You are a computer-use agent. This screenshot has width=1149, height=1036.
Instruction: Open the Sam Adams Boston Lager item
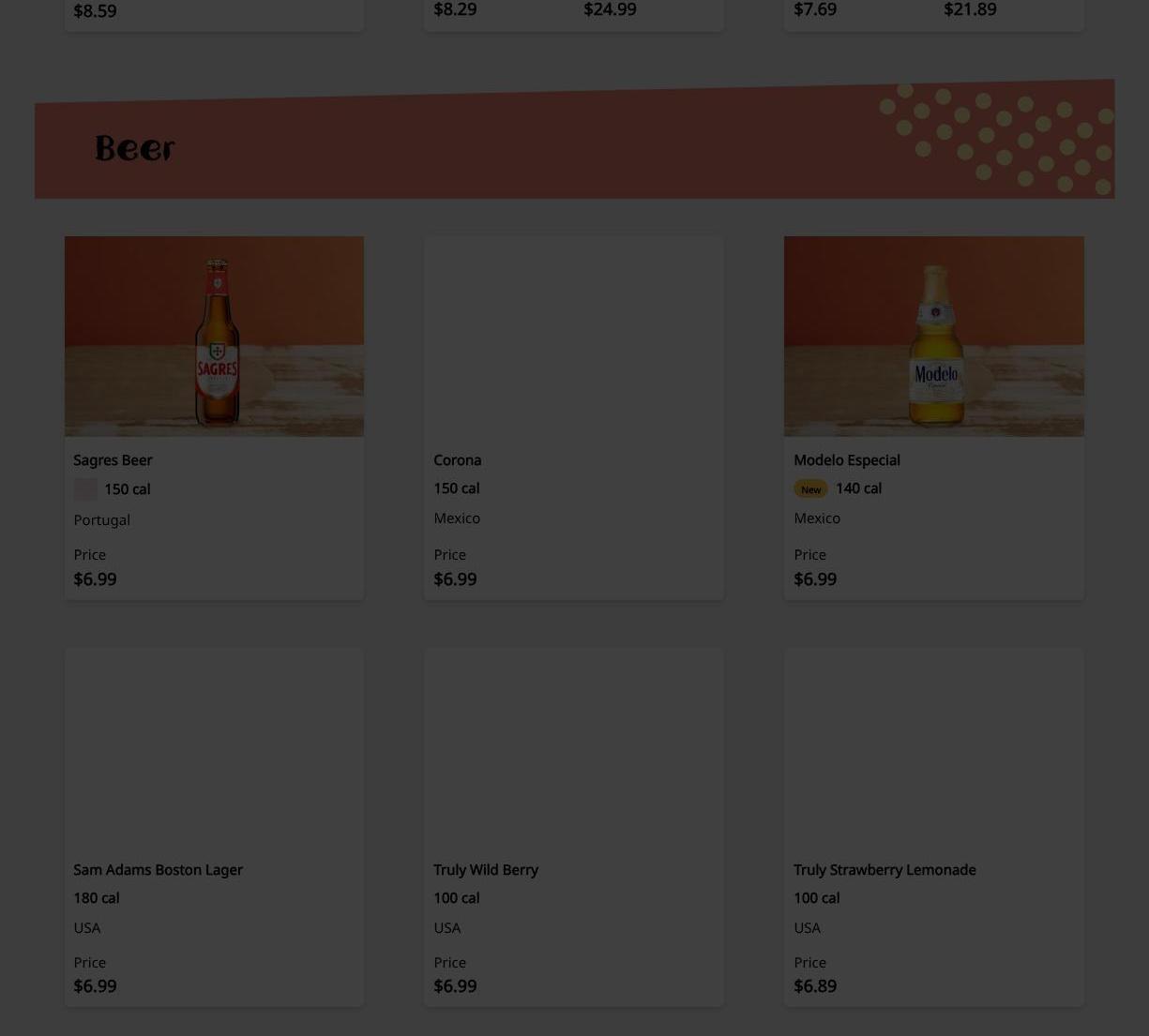158,870
